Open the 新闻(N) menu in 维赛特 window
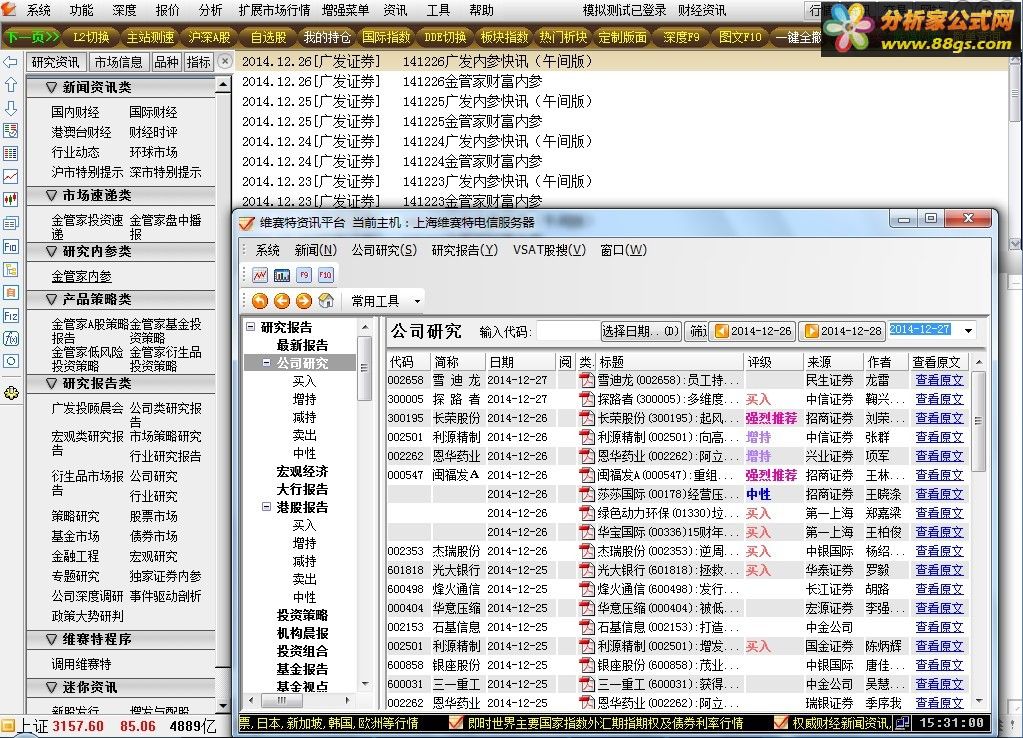 pos(316,250)
